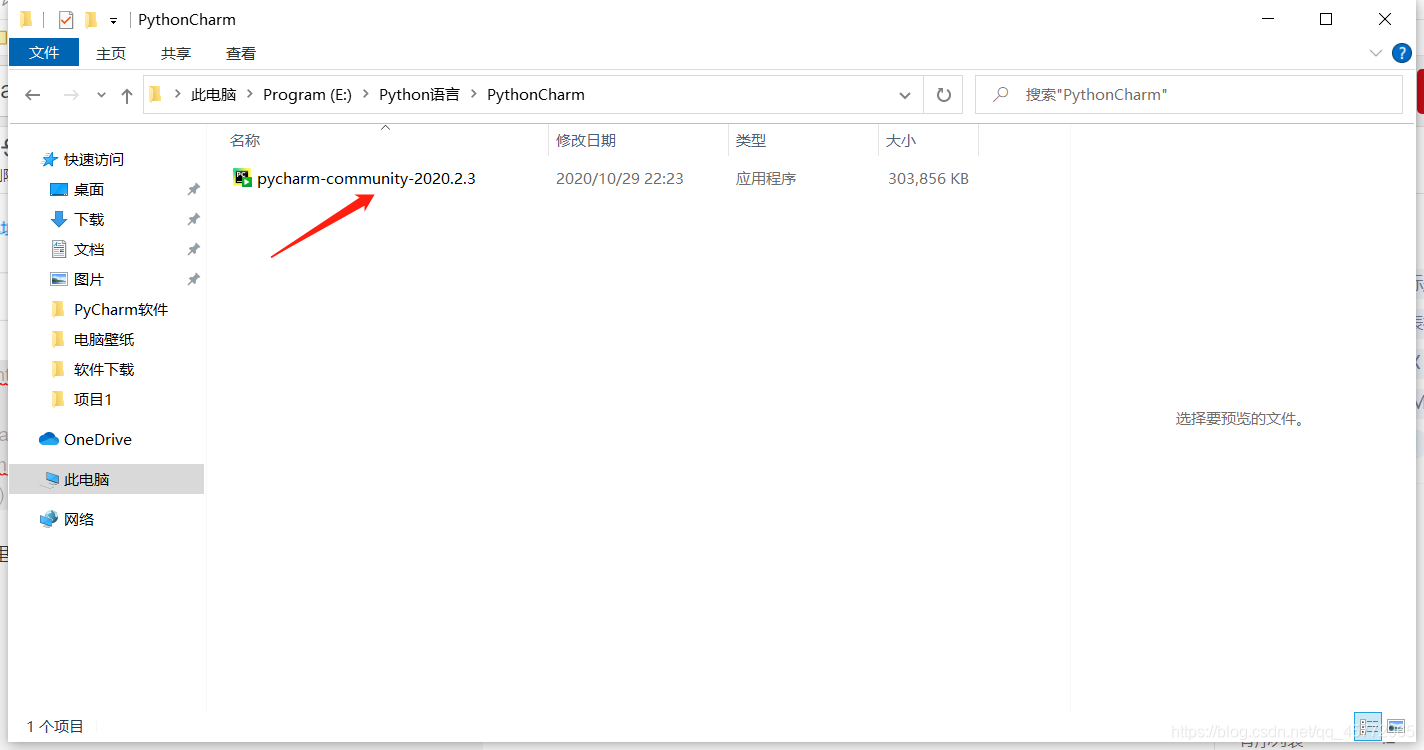Select 网络 in the navigation pane

click(79, 520)
